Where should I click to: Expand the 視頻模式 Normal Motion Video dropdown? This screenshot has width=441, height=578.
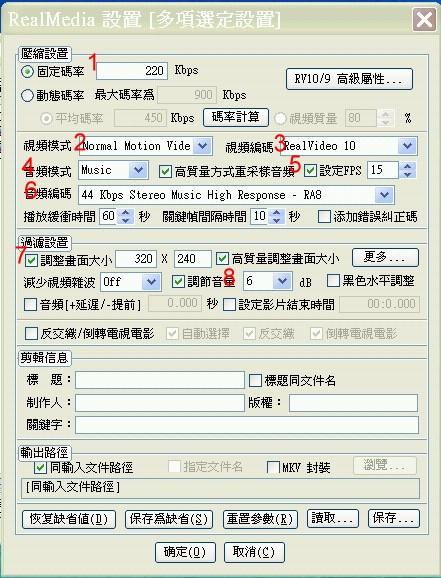point(203,146)
